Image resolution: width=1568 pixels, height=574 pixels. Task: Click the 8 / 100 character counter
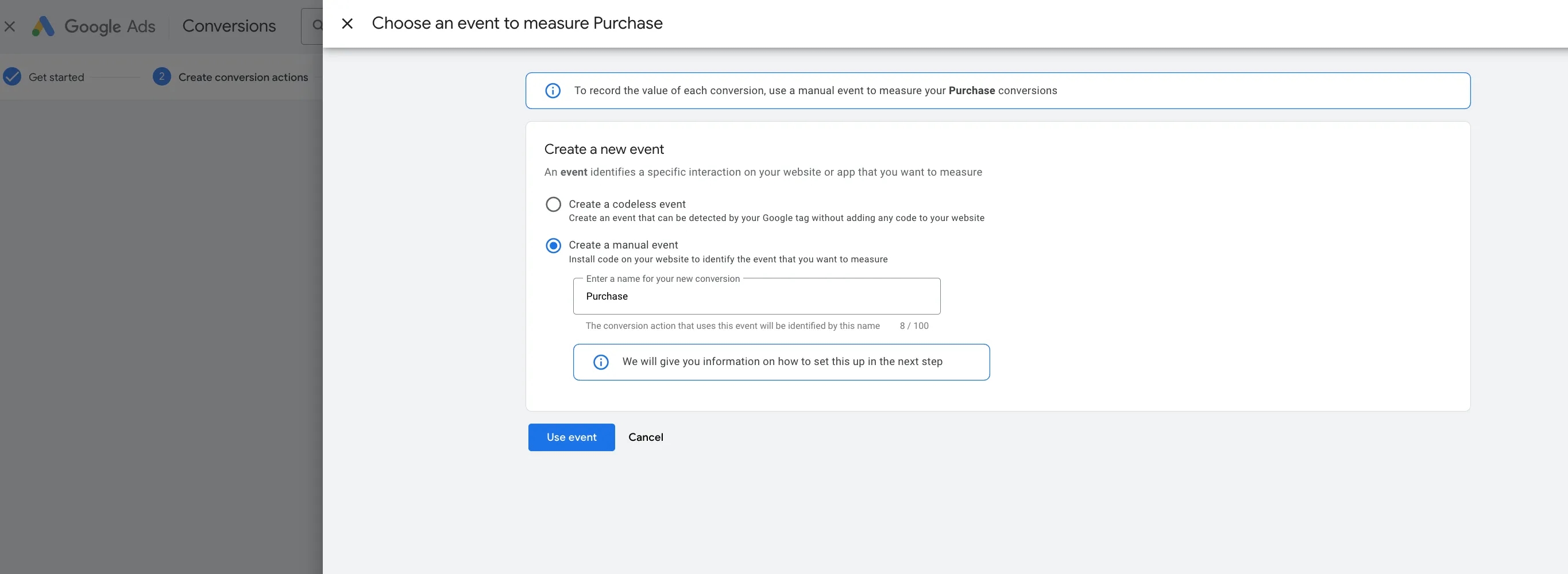pos(914,326)
